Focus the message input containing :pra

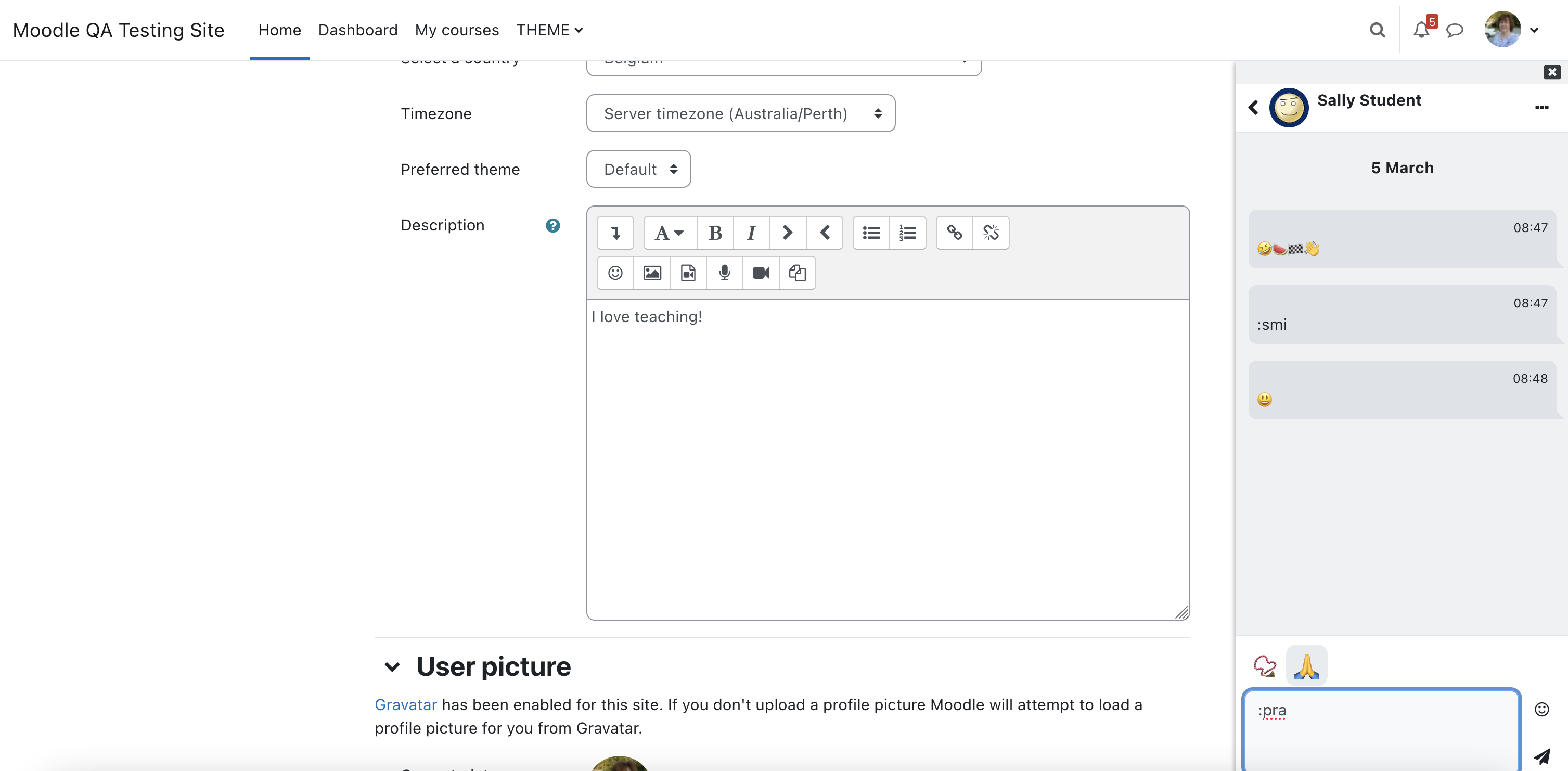[1382, 730]
